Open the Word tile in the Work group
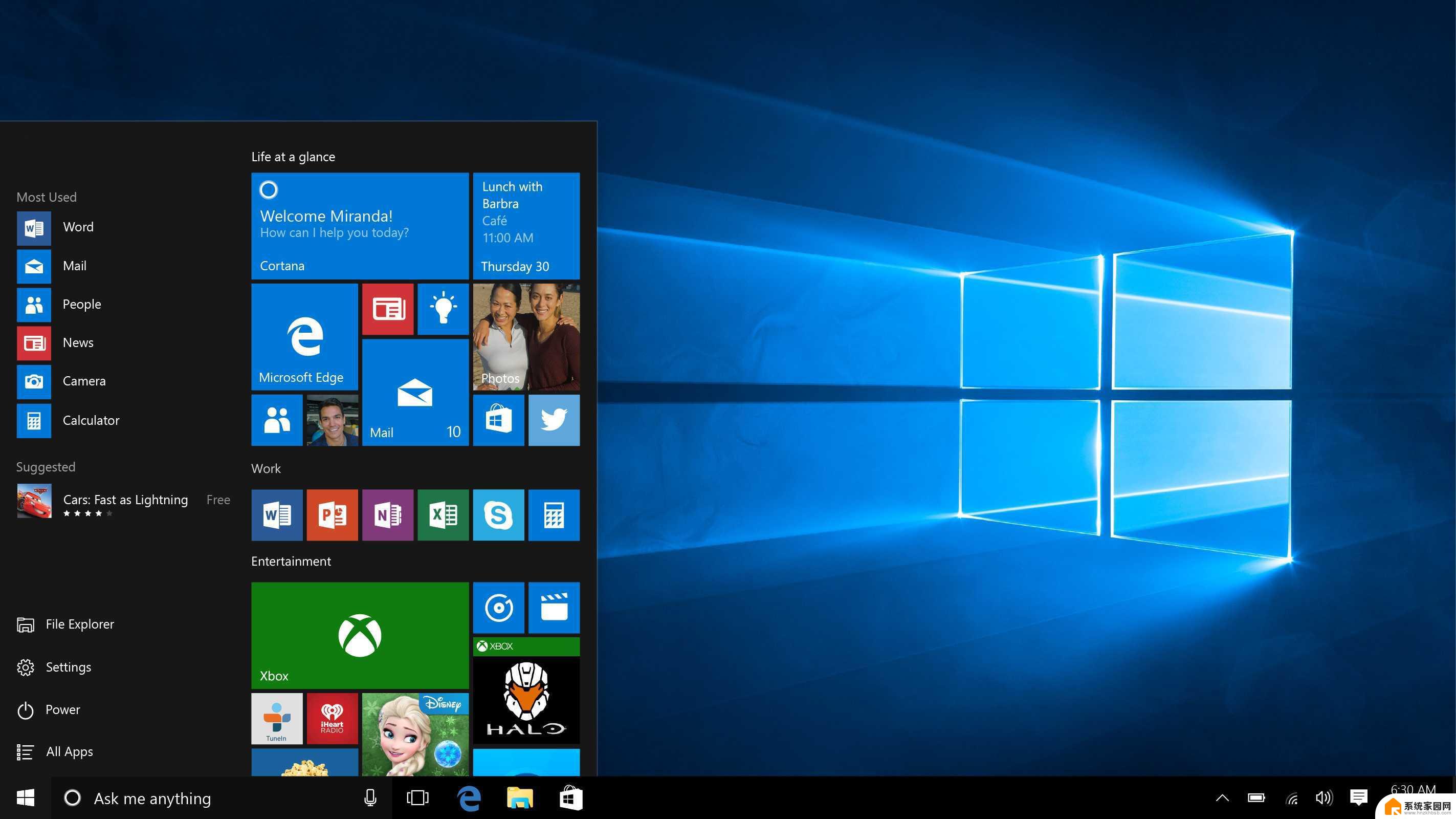 click(277, 515)
